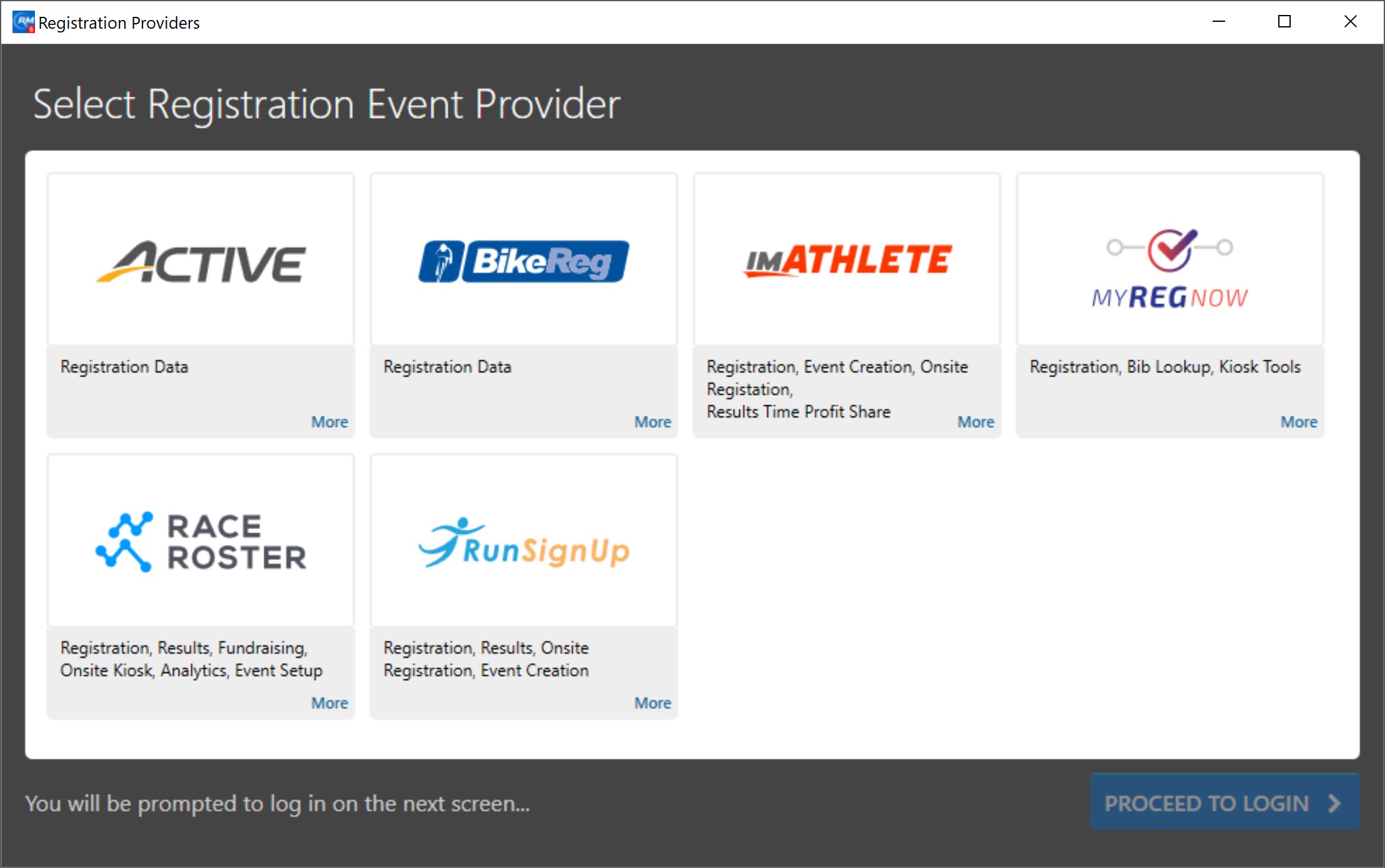Minimize the Registration Providers window
Screen dimensions: 1385x868
1218,22
